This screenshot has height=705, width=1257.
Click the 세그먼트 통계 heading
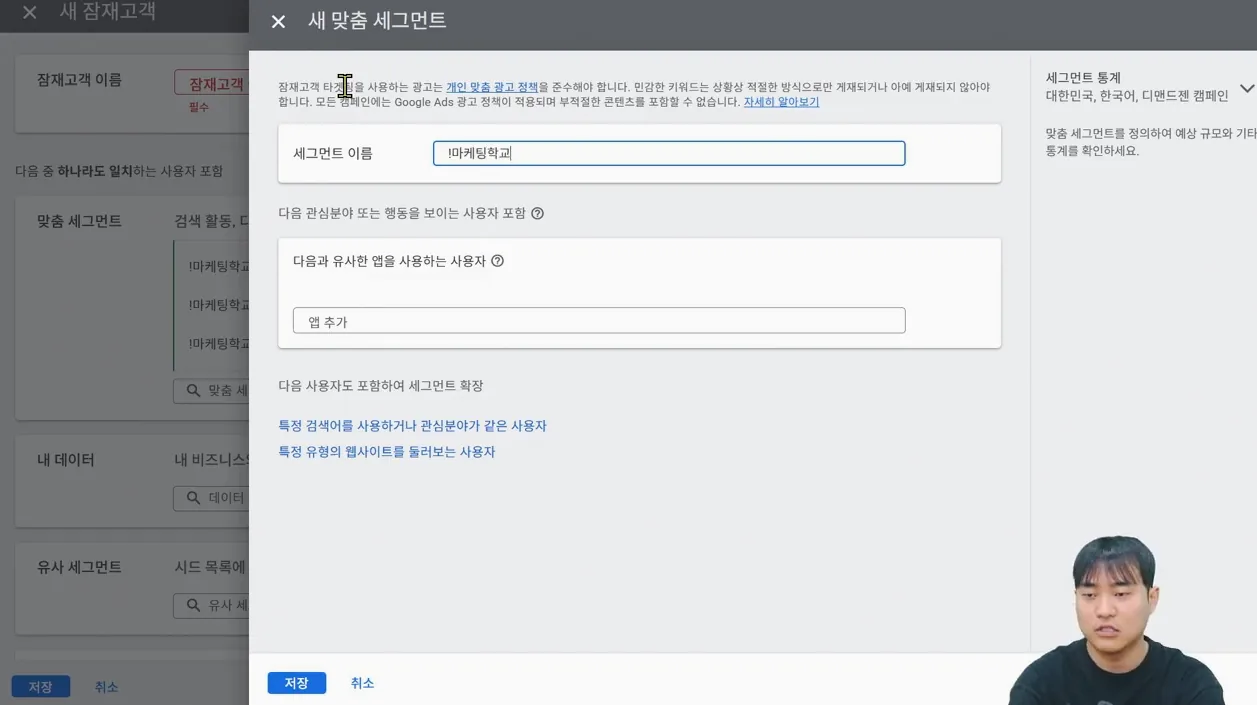tap(1083, 78)
